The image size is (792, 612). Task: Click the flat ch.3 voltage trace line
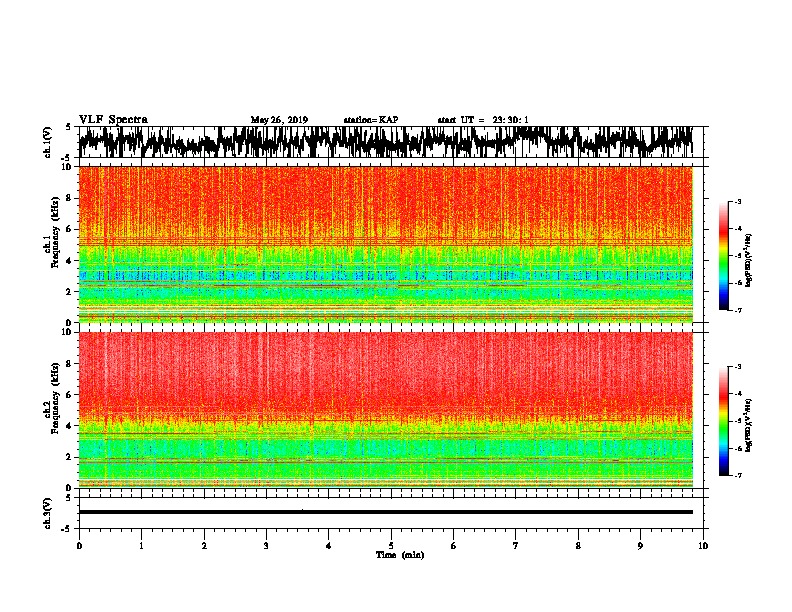[386, 512]
